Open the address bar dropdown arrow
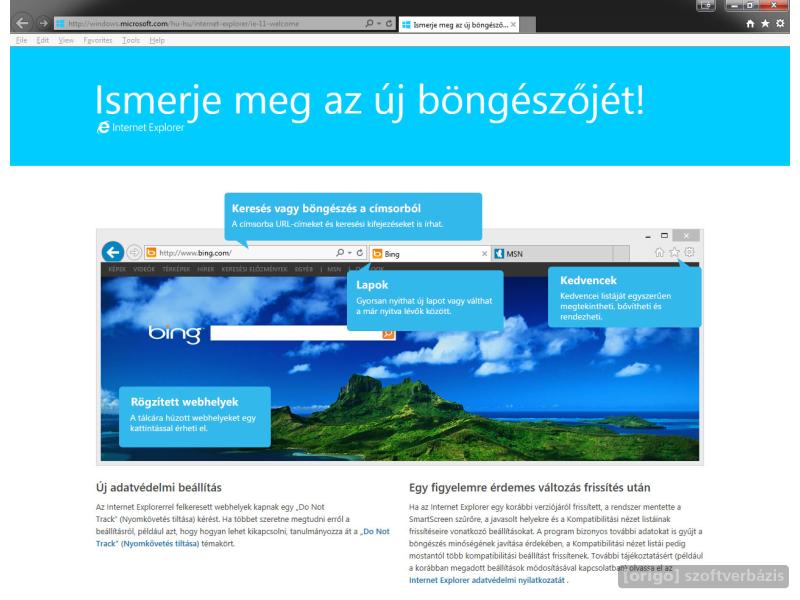Image resolution: width=800 pixels, height=600 pixels. [379, 23]
